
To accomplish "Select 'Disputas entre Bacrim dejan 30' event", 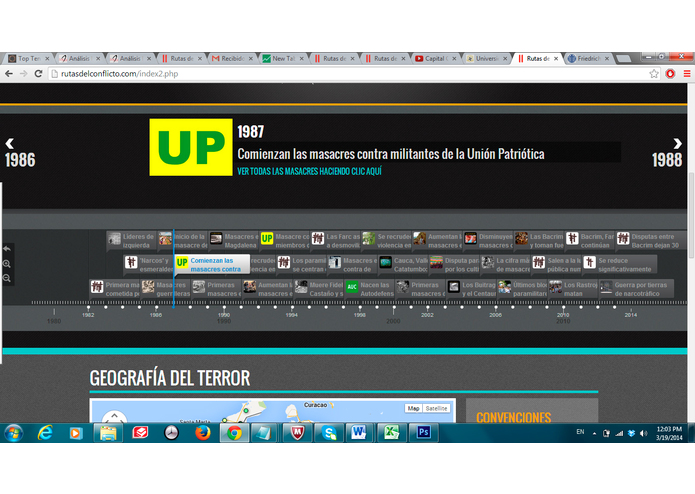I will [x=649, y=241].
